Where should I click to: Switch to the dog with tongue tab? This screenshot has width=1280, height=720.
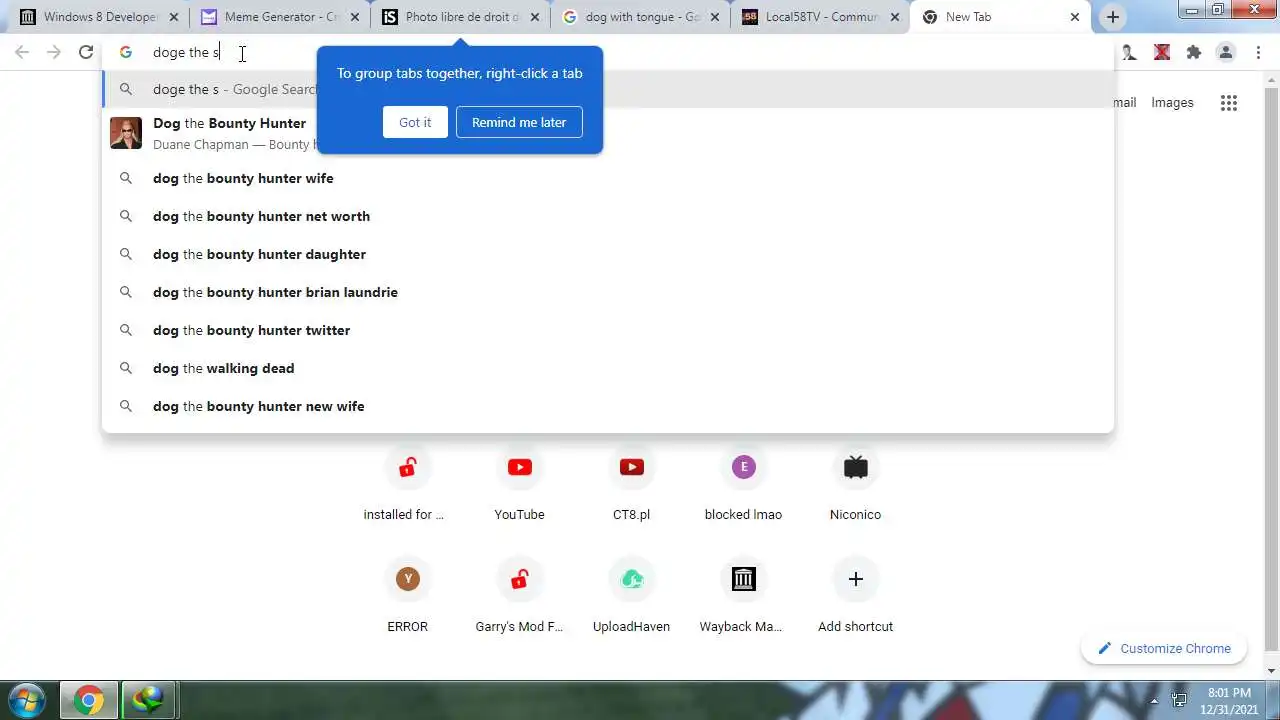pos(640,17)
